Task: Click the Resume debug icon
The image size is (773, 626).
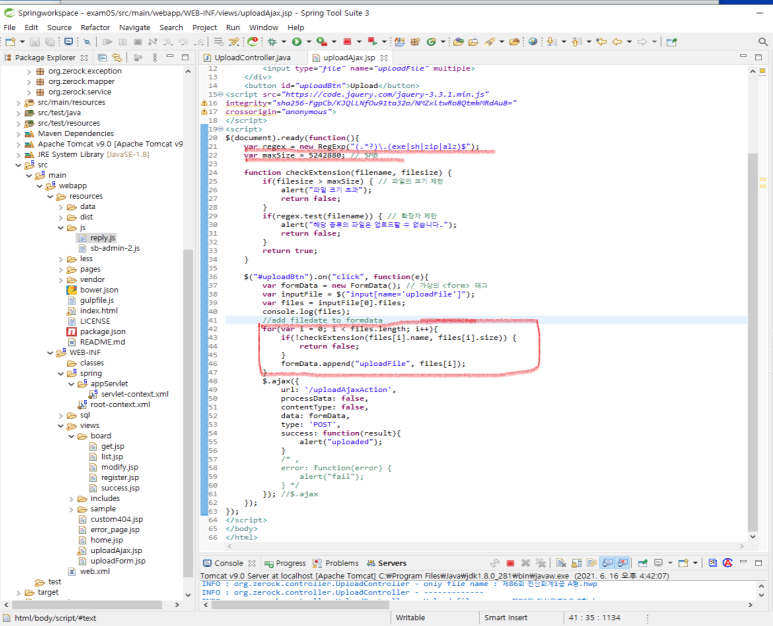Action: [x=107, y=42]
